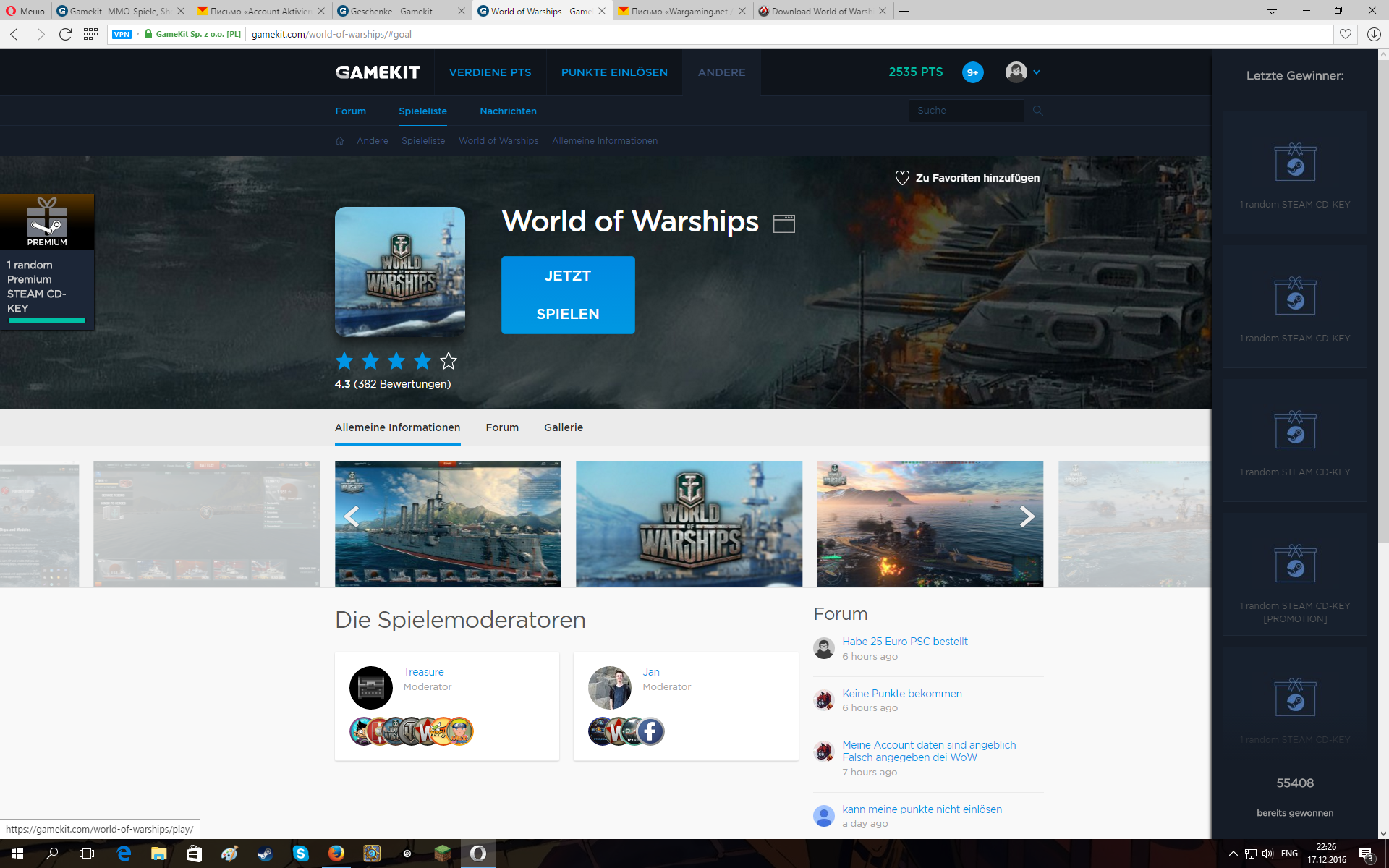Image resolution: width=1389 pixels, height=868 pixels.
Task: Click the World of Warships game cover image
Action: [x=400, y=272]
